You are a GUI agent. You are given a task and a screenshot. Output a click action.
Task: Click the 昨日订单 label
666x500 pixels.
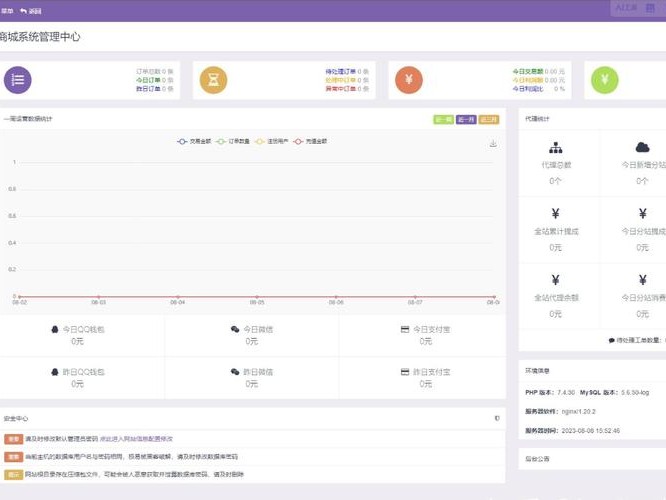[x=148, y=89]
